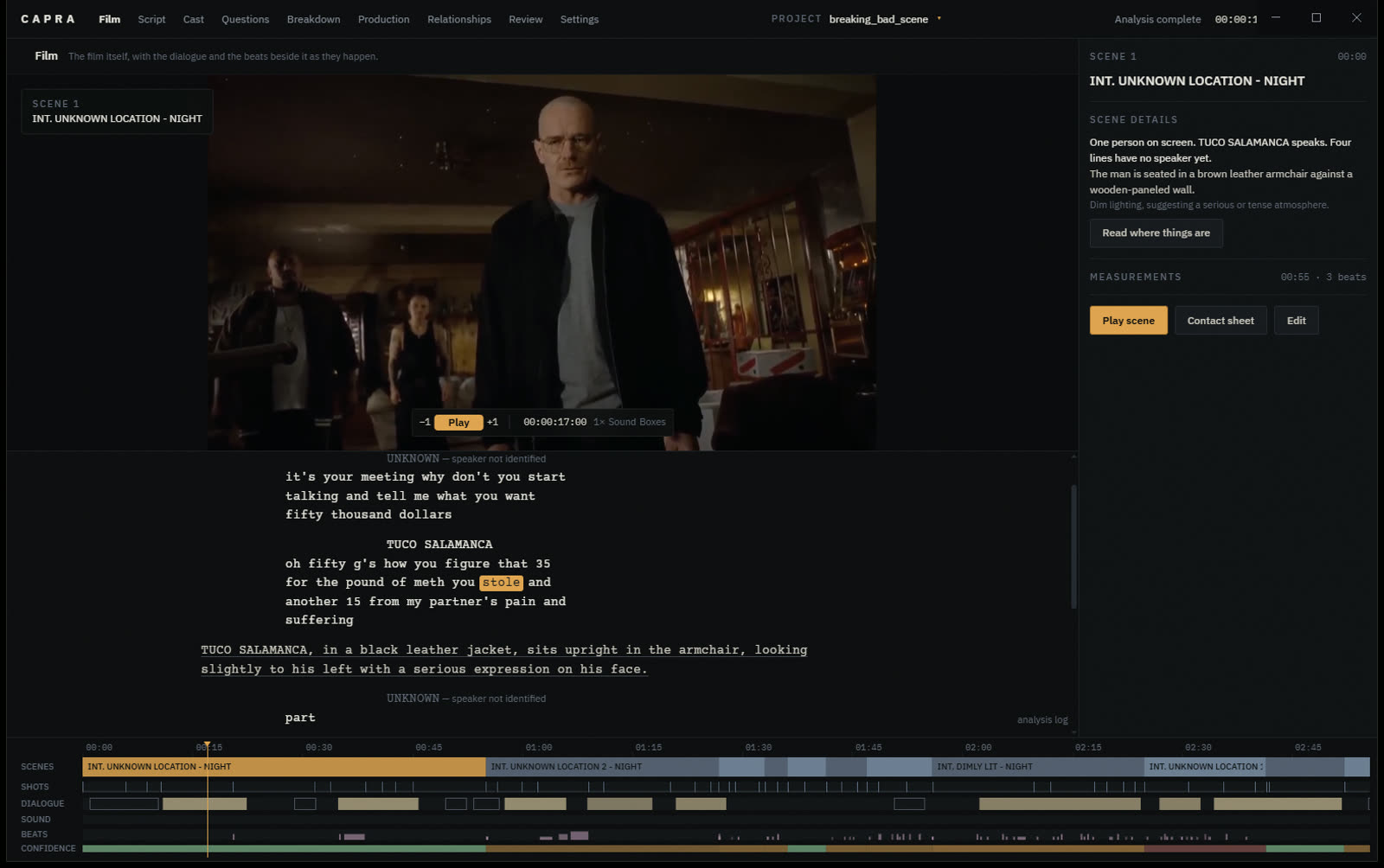Click the playhead marker on the timeline
The width and height of the screenshot is (1384, 868).
(x=207, y=746)
